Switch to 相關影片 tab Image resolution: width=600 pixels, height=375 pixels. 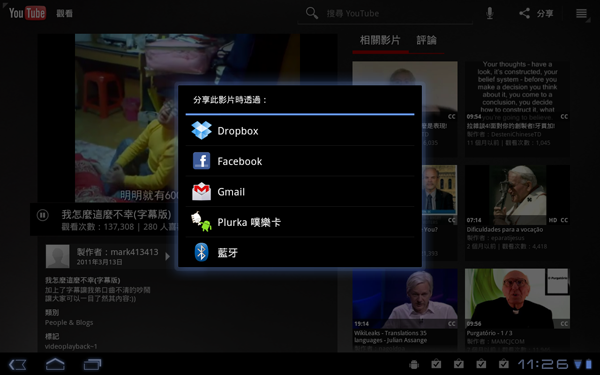pos(380,40)
